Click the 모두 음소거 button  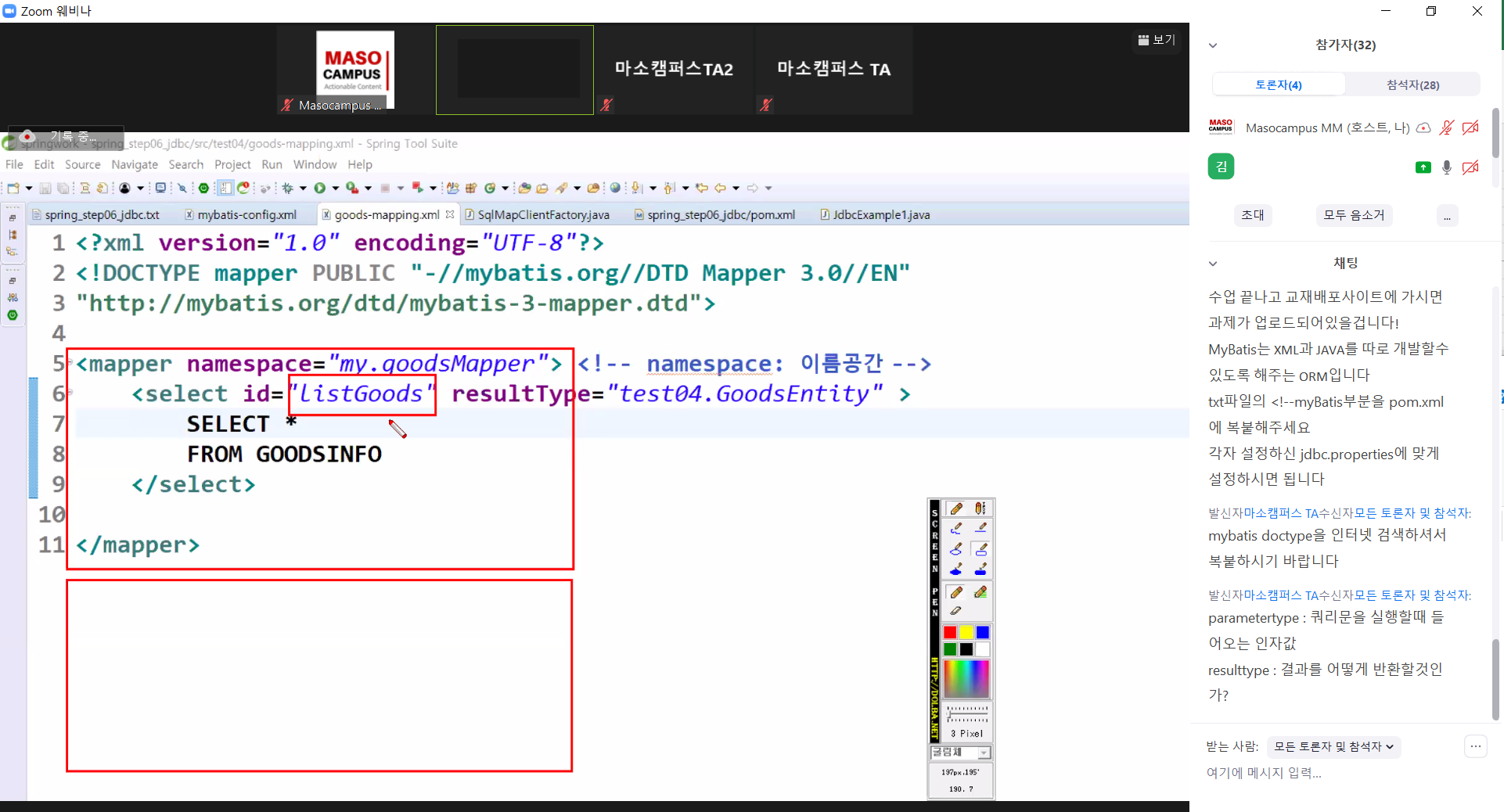[1353, 215]
